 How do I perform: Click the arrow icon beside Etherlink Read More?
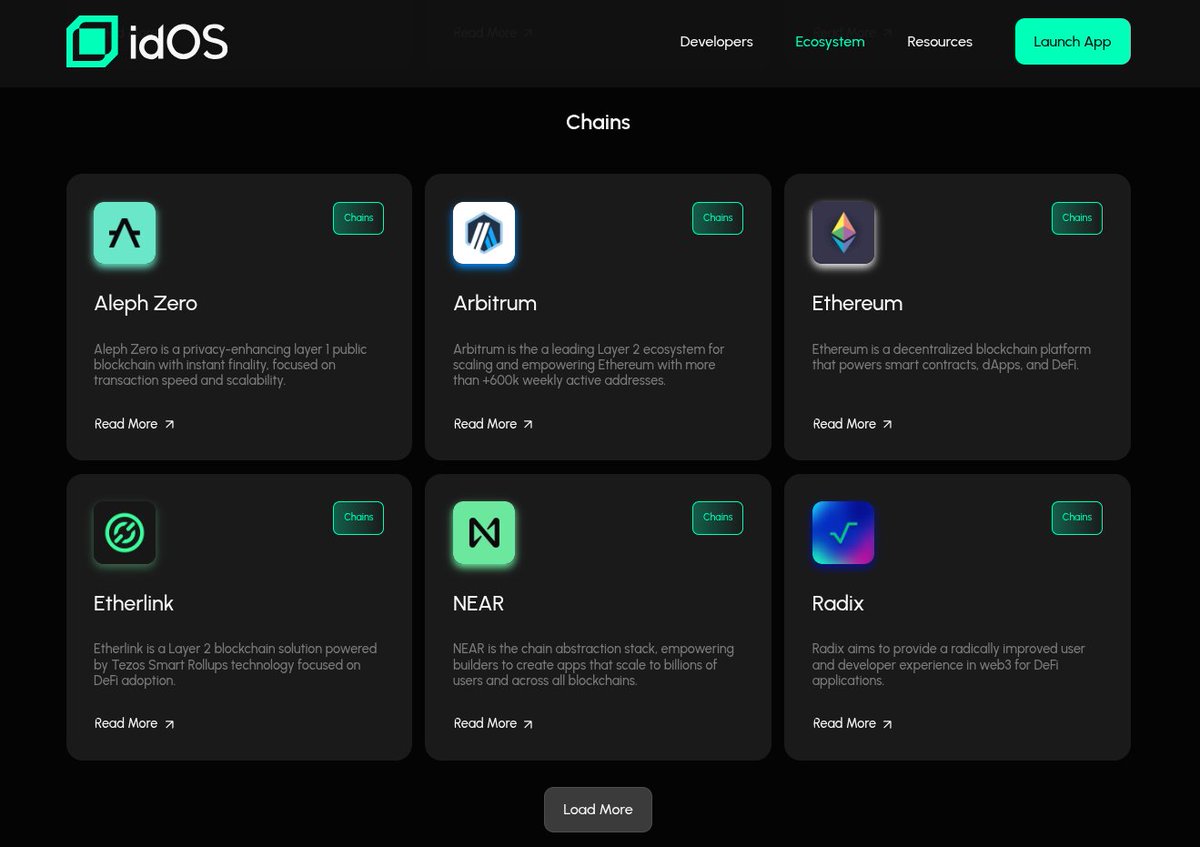click(x=169, y=724)
